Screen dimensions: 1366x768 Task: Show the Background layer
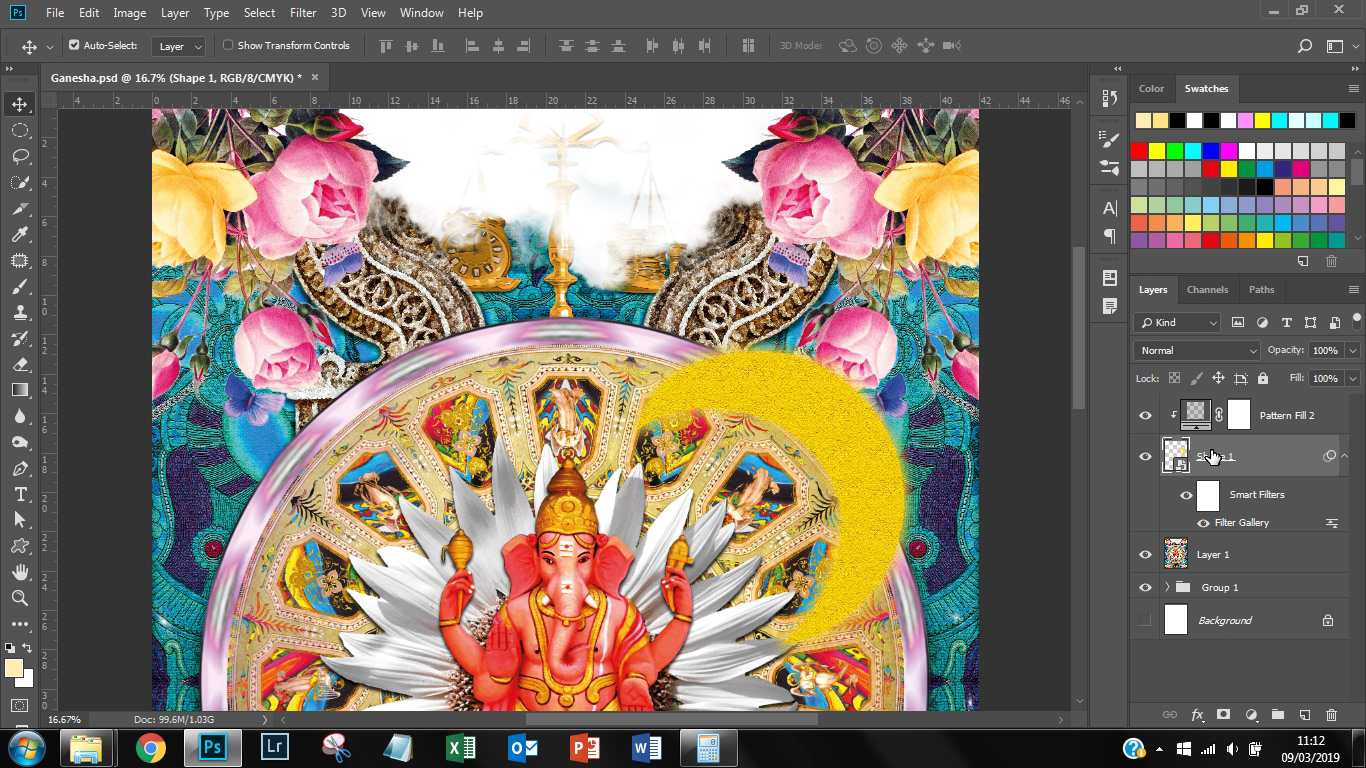(1145, 620)
